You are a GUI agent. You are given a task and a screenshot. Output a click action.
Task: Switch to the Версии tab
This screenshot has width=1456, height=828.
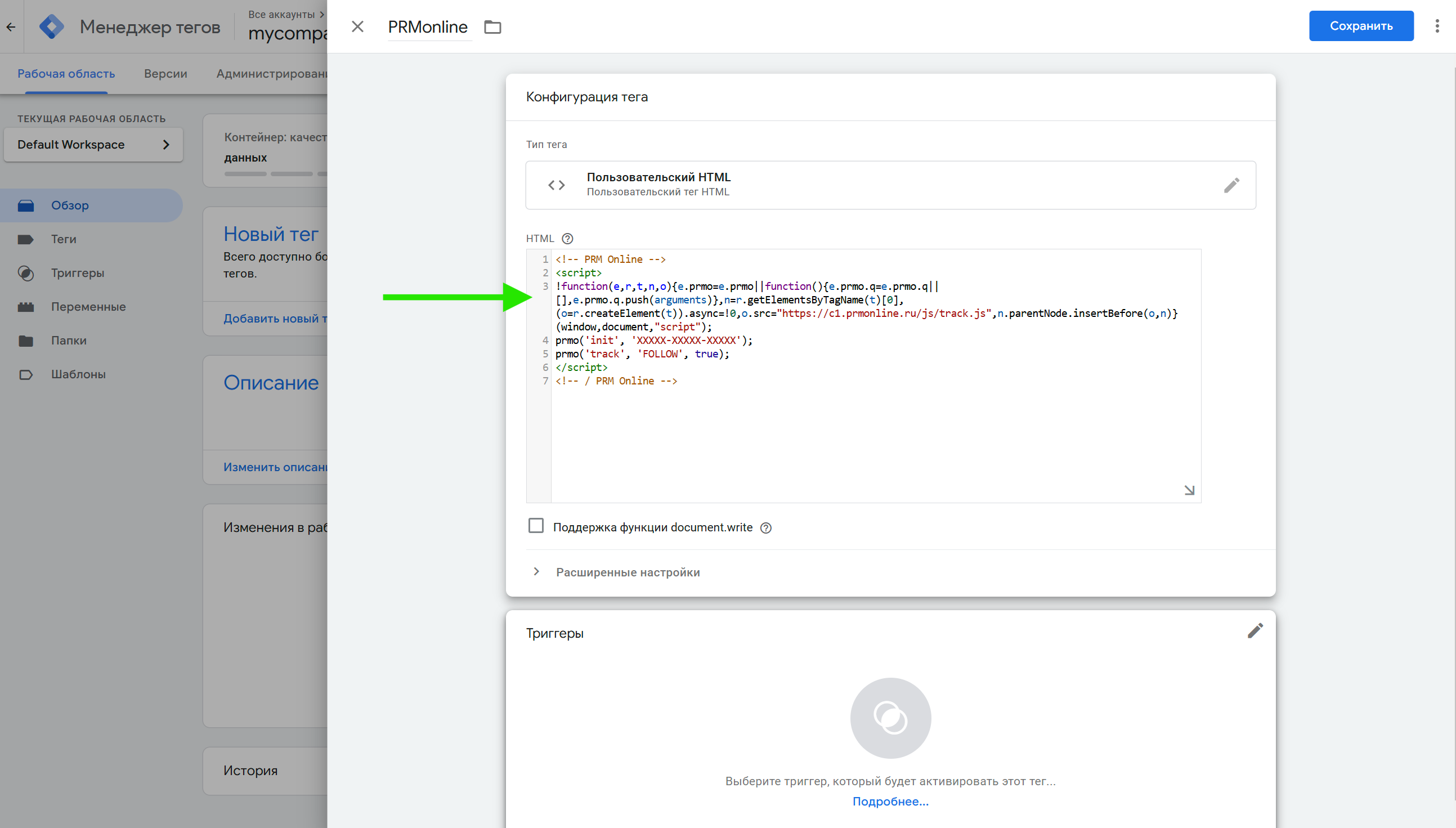click(165, 73)
